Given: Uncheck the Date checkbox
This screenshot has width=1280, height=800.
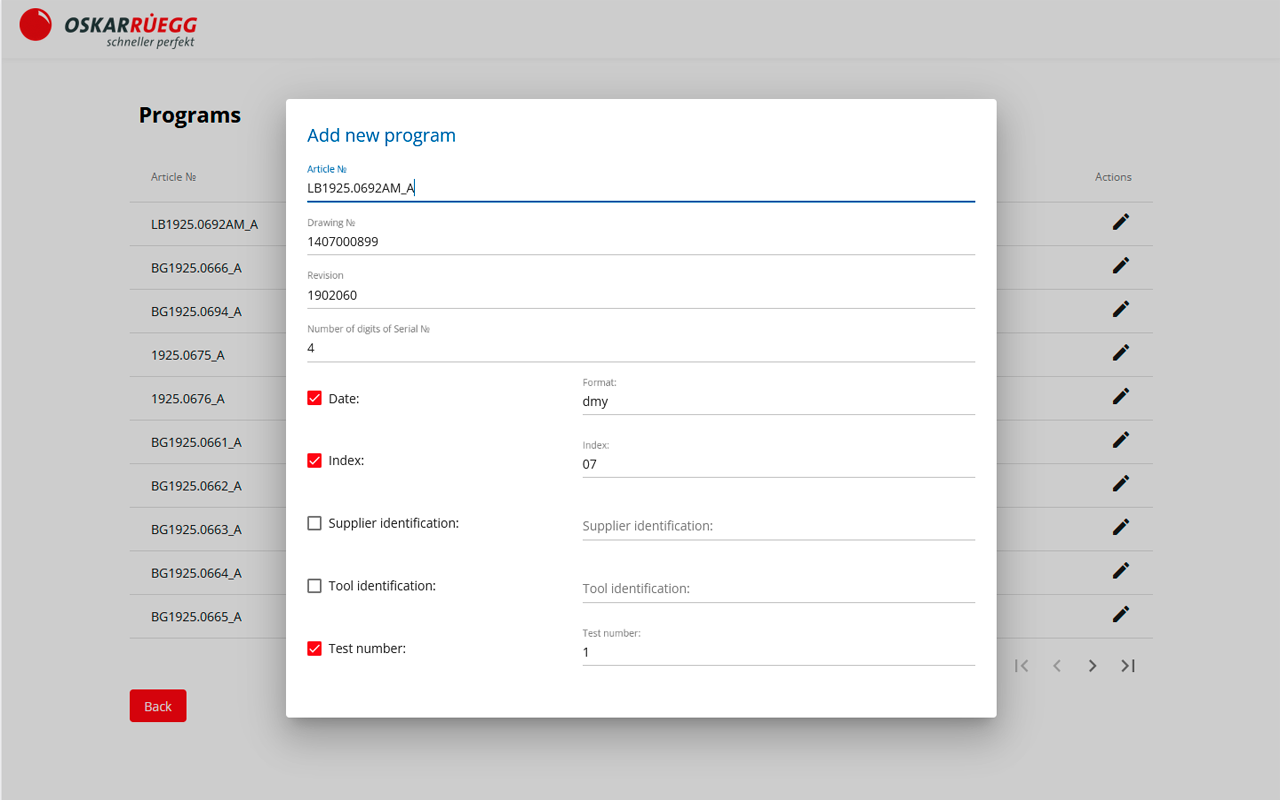Looking at the screenshot, I should tap(314, 398).
